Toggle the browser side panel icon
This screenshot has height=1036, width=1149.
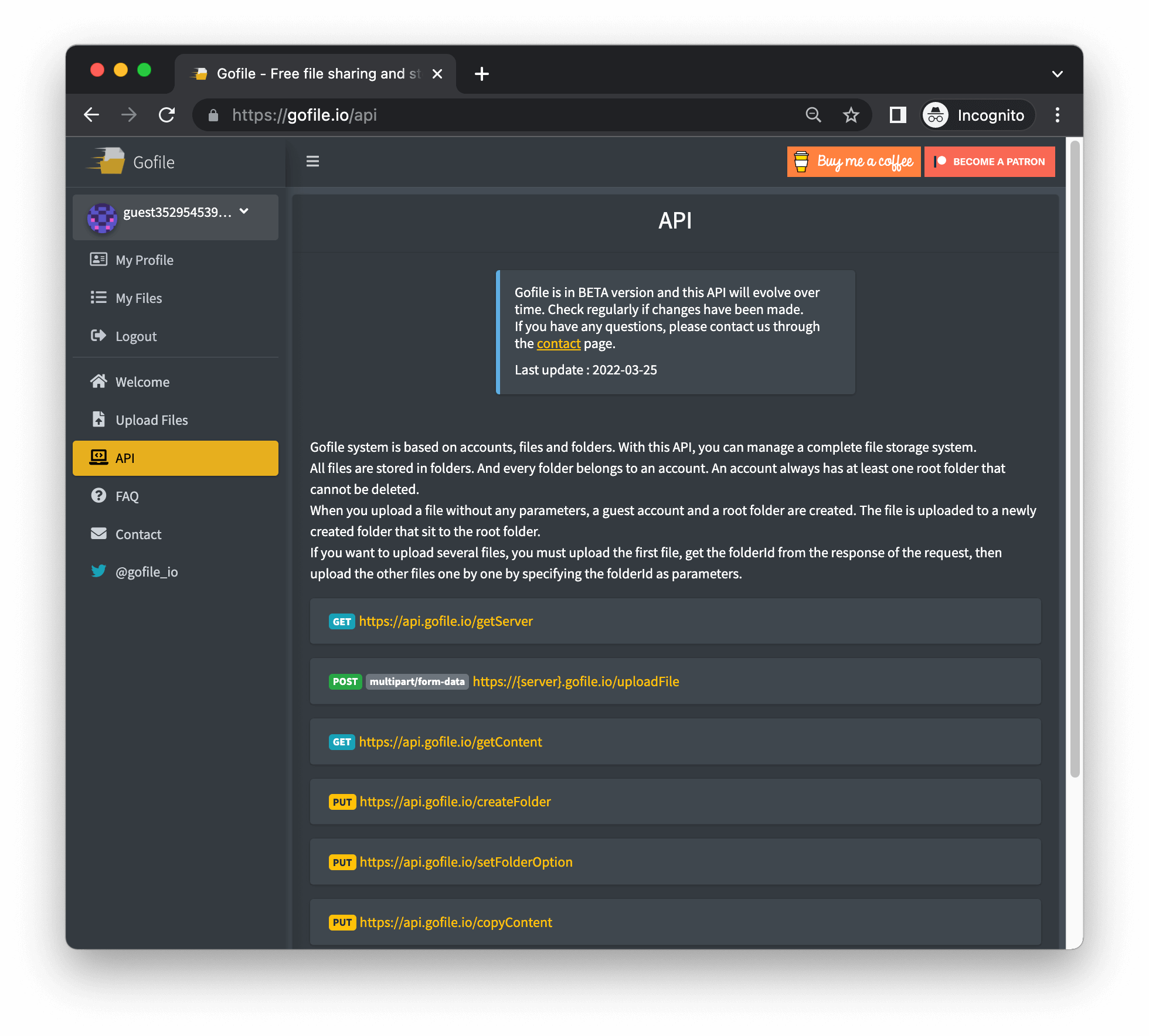pos(898,115)
